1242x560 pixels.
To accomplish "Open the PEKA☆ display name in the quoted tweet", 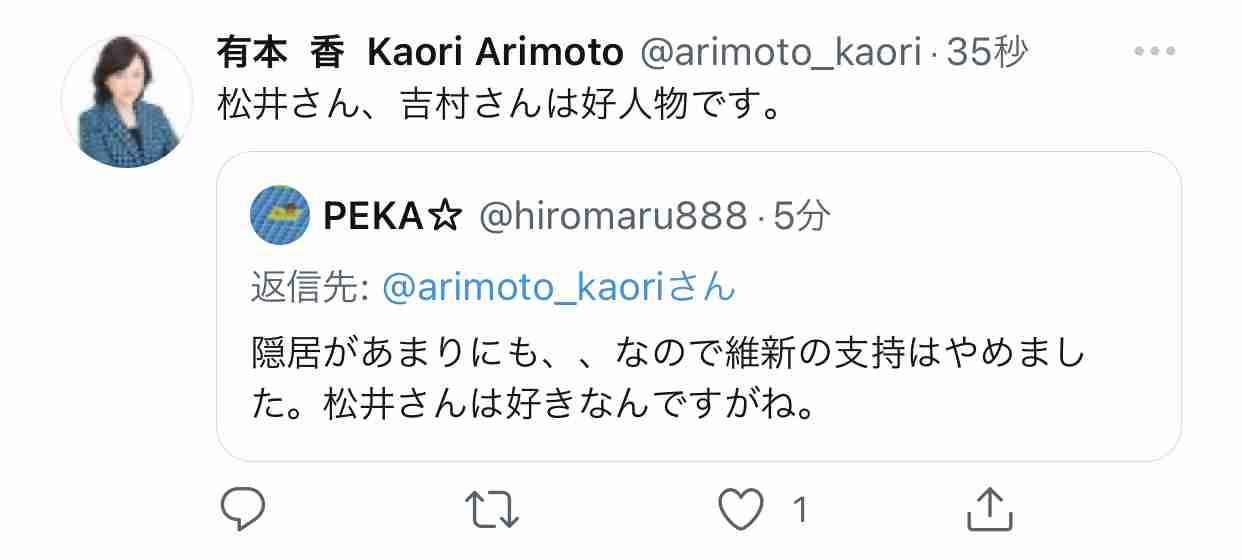I will tap(393, 215).
